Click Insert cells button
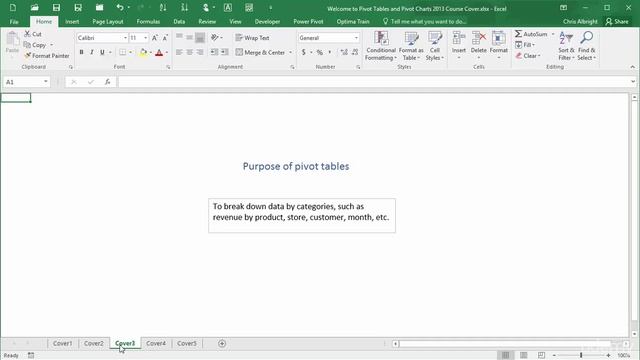 pos(459,45)
